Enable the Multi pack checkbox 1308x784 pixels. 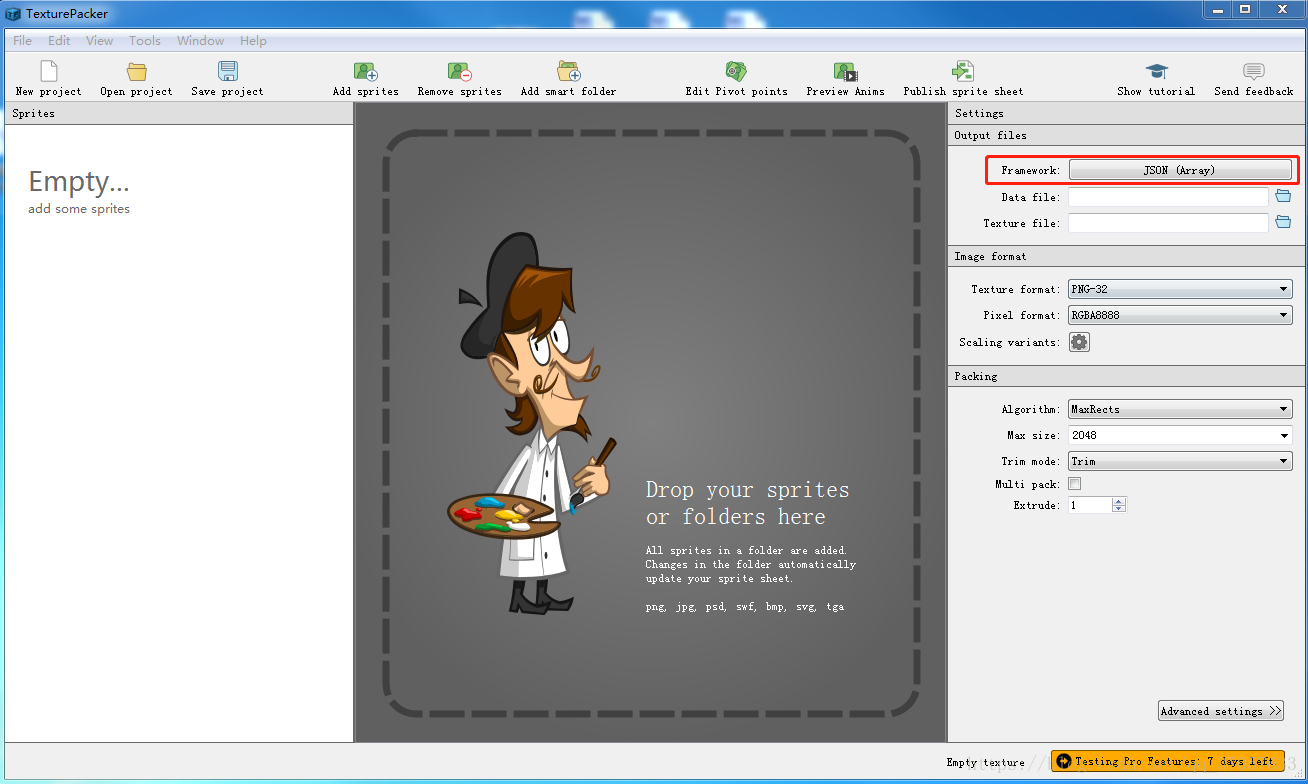click(x=1075, y=484)
